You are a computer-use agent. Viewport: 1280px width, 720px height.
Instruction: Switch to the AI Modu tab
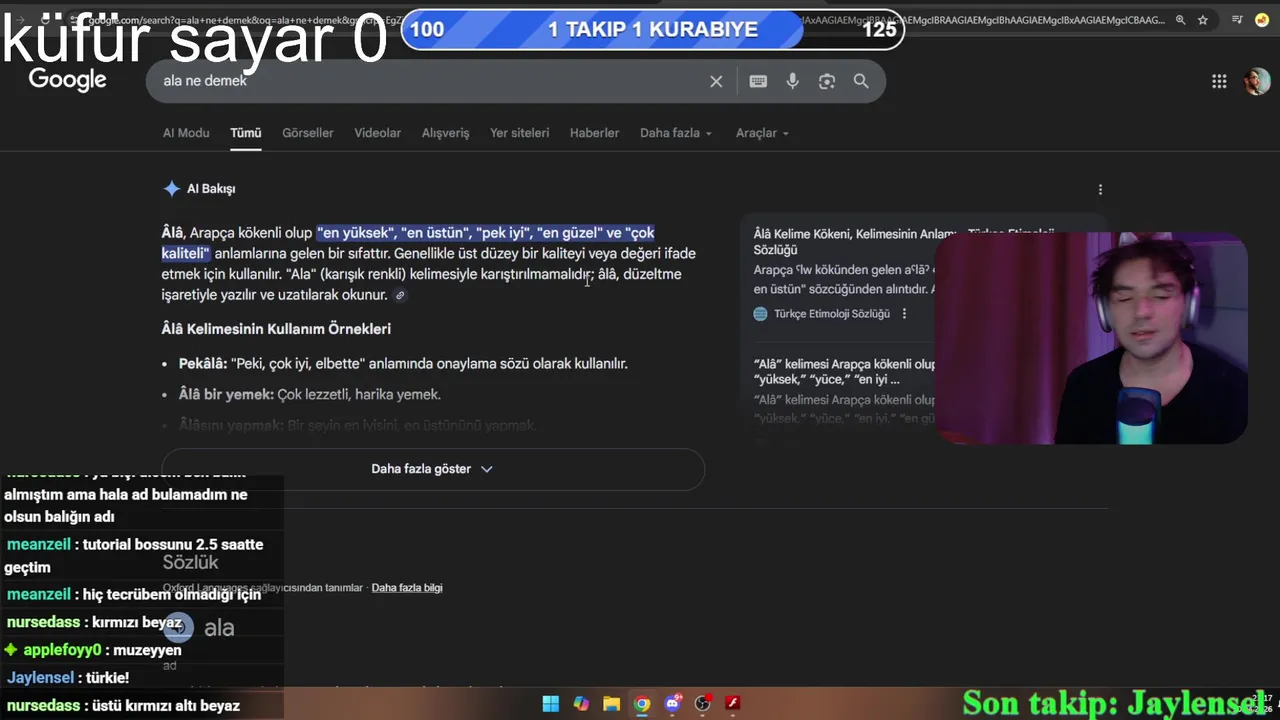(x=186, y=133)
